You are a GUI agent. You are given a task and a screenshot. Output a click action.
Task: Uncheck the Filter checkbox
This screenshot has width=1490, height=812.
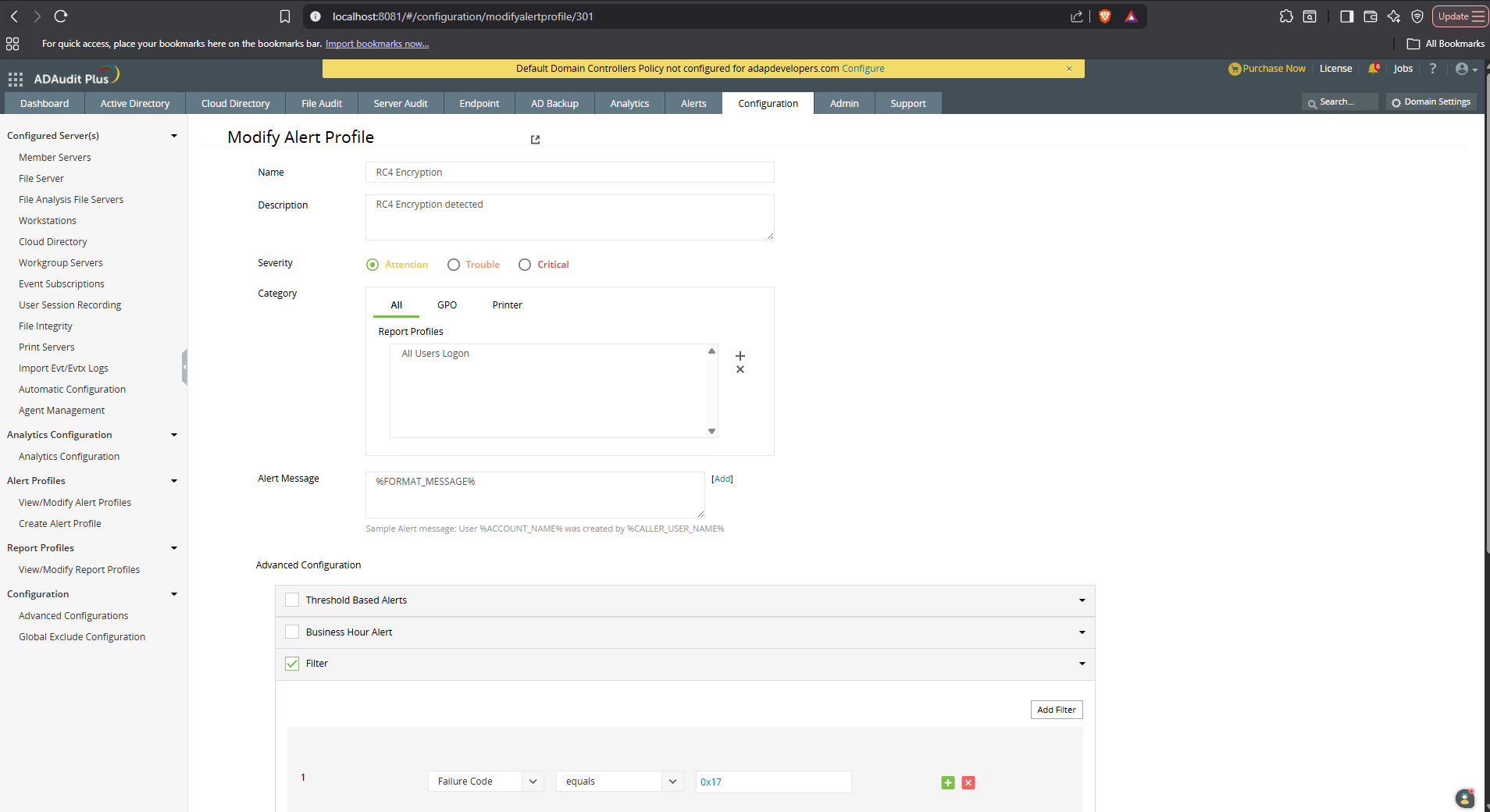point(292,664)
